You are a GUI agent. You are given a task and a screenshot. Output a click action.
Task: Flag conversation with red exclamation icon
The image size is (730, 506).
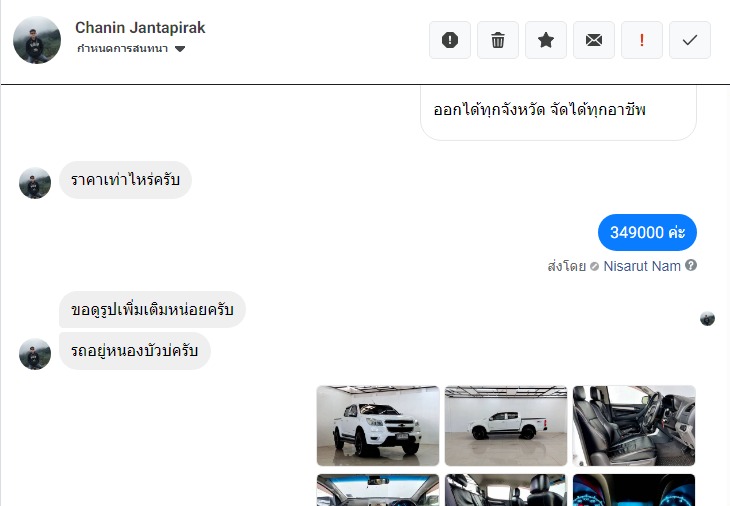click(642, 40)
